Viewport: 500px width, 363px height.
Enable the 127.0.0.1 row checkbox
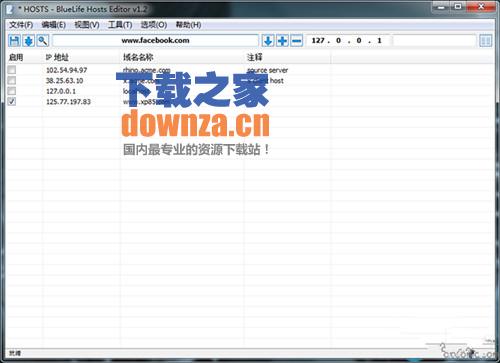(12, 91)
